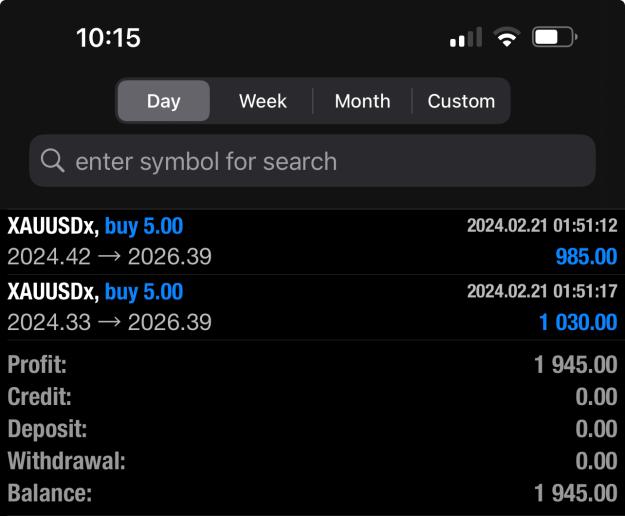The image size is (625, 516).
Task: Tap the price range 2024.33 → 2026.39
Action: [109, 322]
